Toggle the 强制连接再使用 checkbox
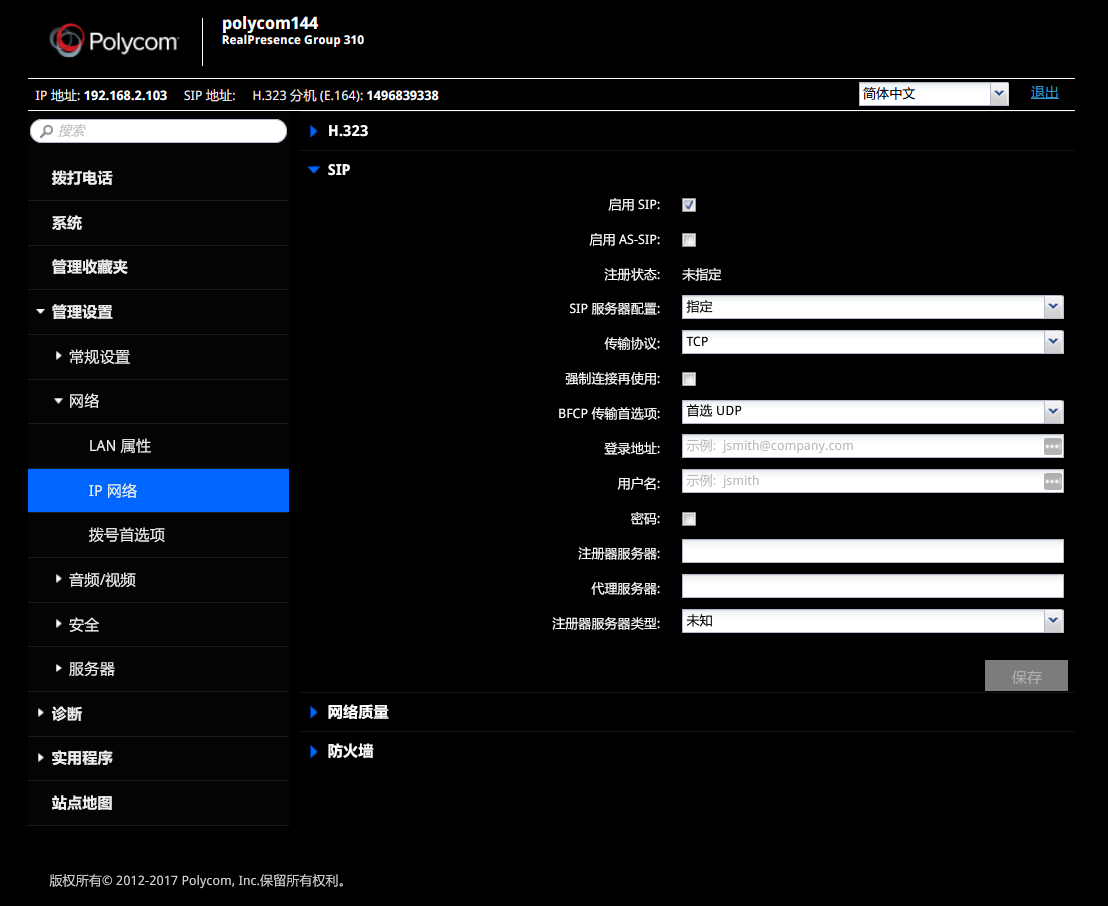This screenshot has height=906, width=1108. pyautogui.click(x=689, y=380)
